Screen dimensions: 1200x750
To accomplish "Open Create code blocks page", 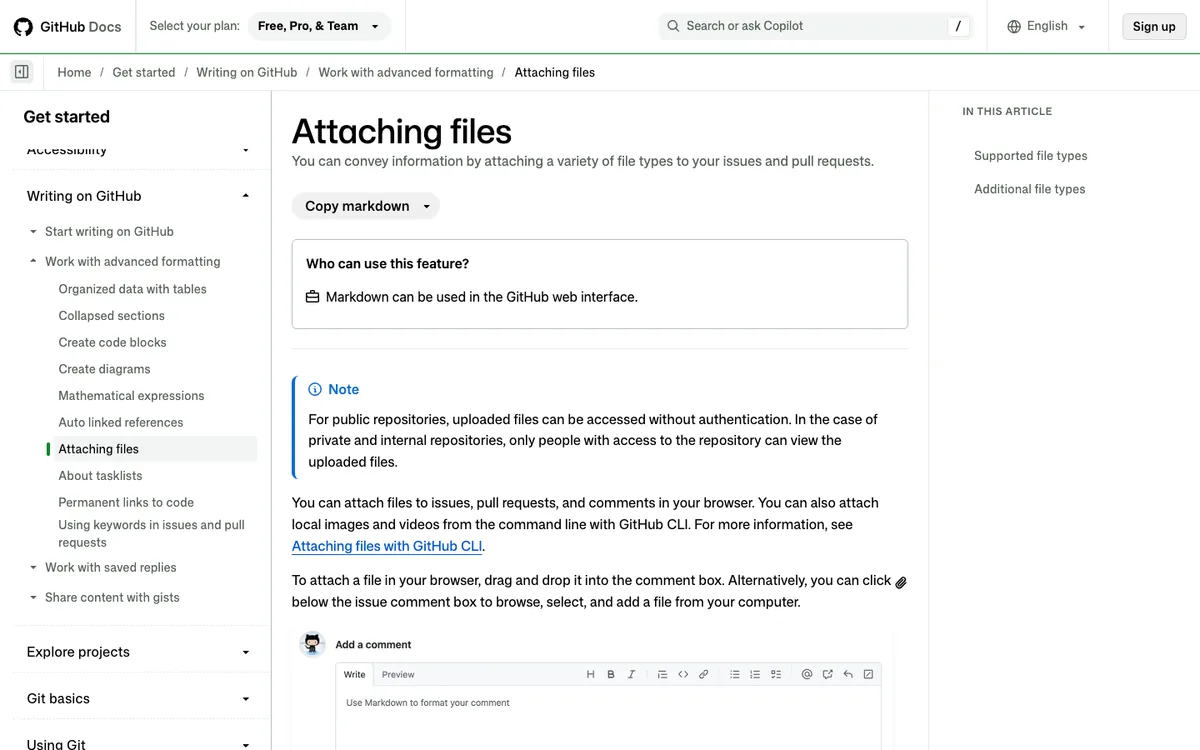I will coord(113,343).
